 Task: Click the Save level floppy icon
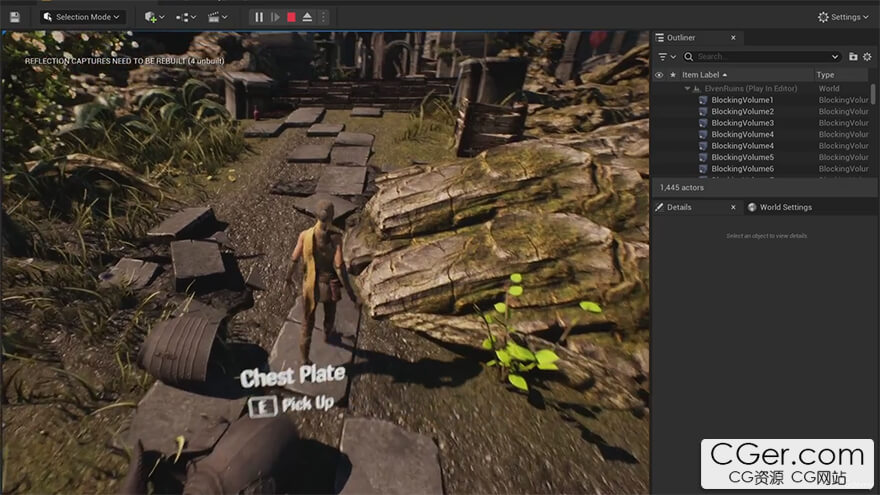click(15, 17)
